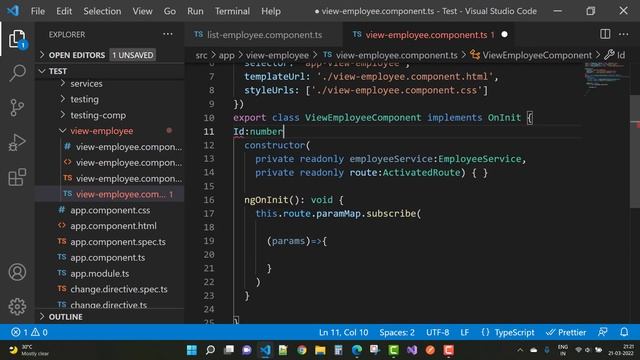Expand the testing-comp folder
This screenshot has width=640, height=360.
[98, 115]
